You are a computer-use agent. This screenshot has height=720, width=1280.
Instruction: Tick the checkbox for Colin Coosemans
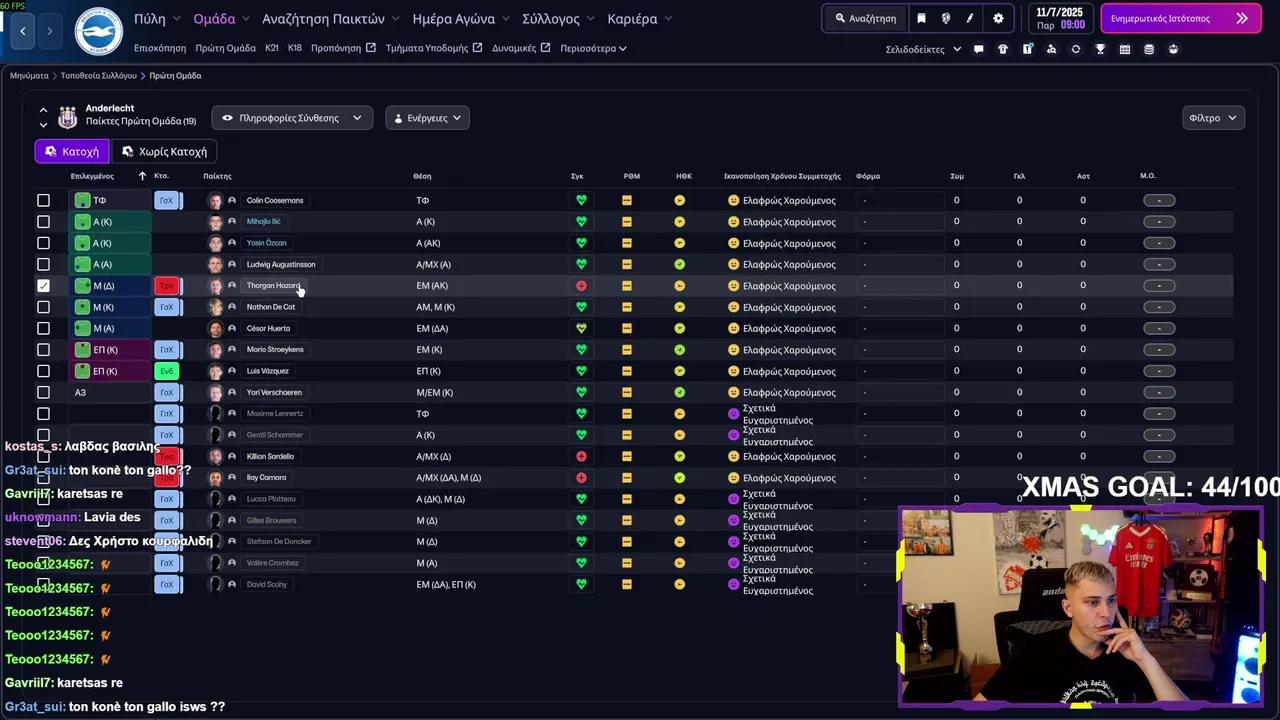click(43, 200)
